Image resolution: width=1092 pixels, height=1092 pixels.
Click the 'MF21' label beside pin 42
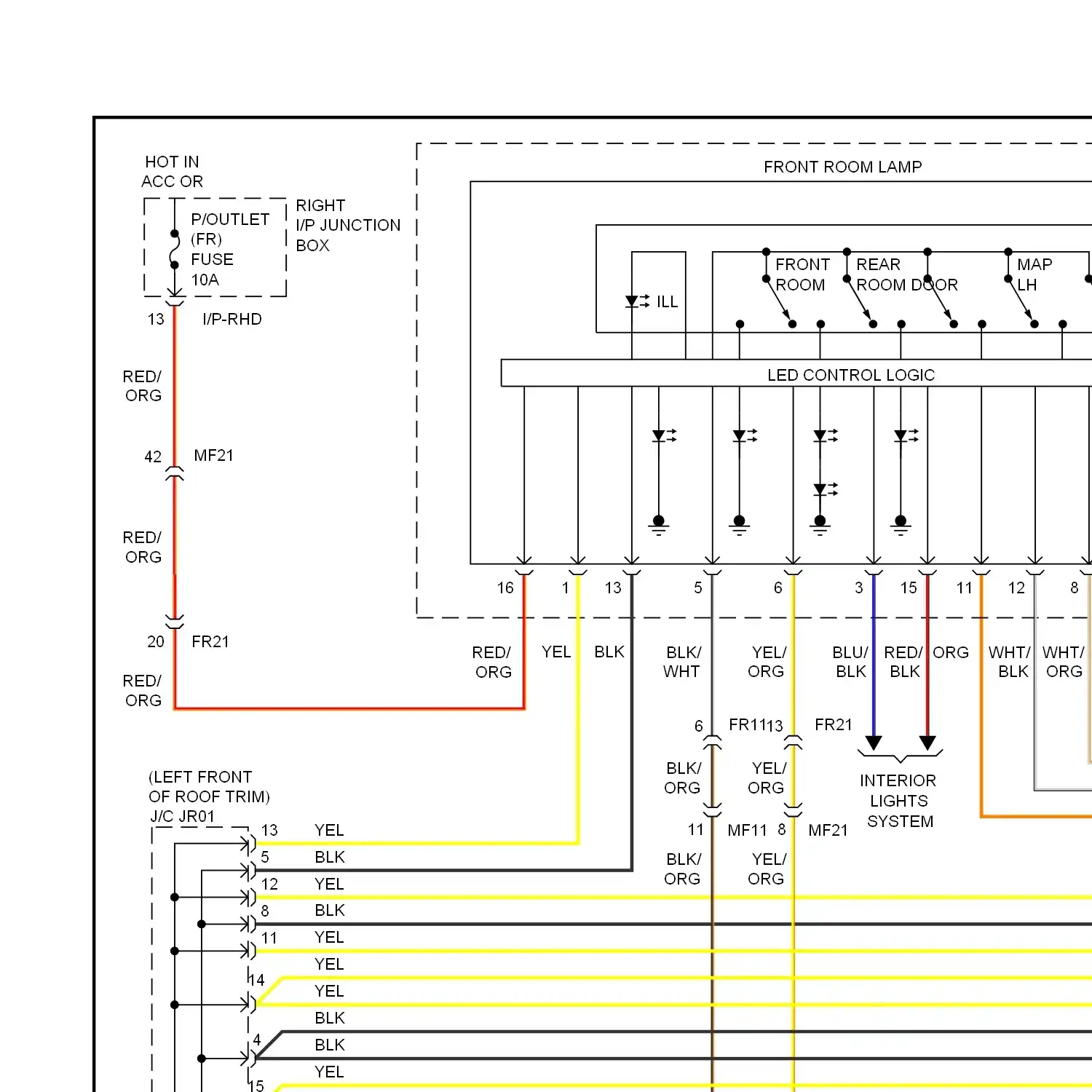(x=213, y=455)
